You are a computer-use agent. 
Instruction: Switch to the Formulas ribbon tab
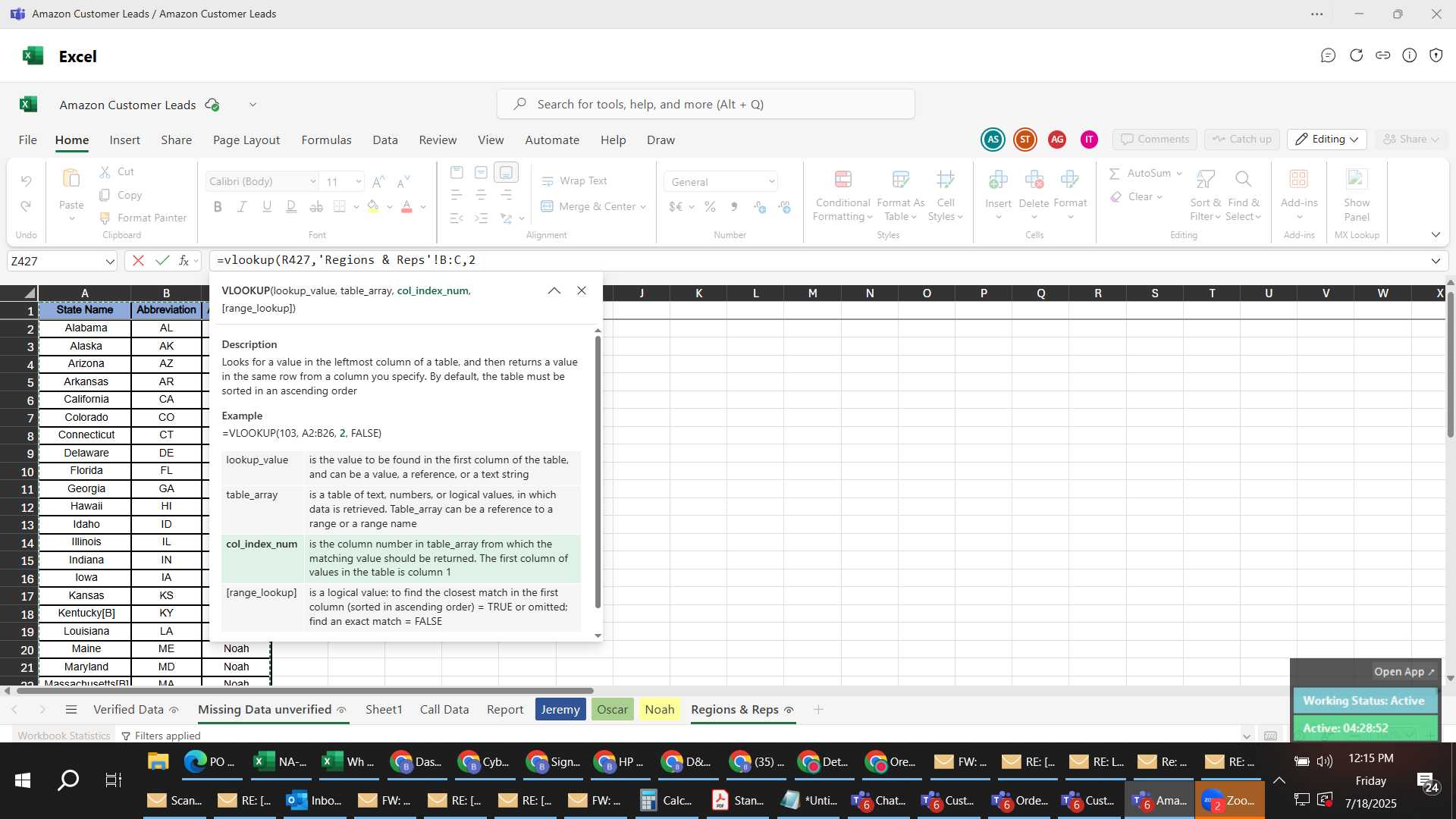point(326,140)
